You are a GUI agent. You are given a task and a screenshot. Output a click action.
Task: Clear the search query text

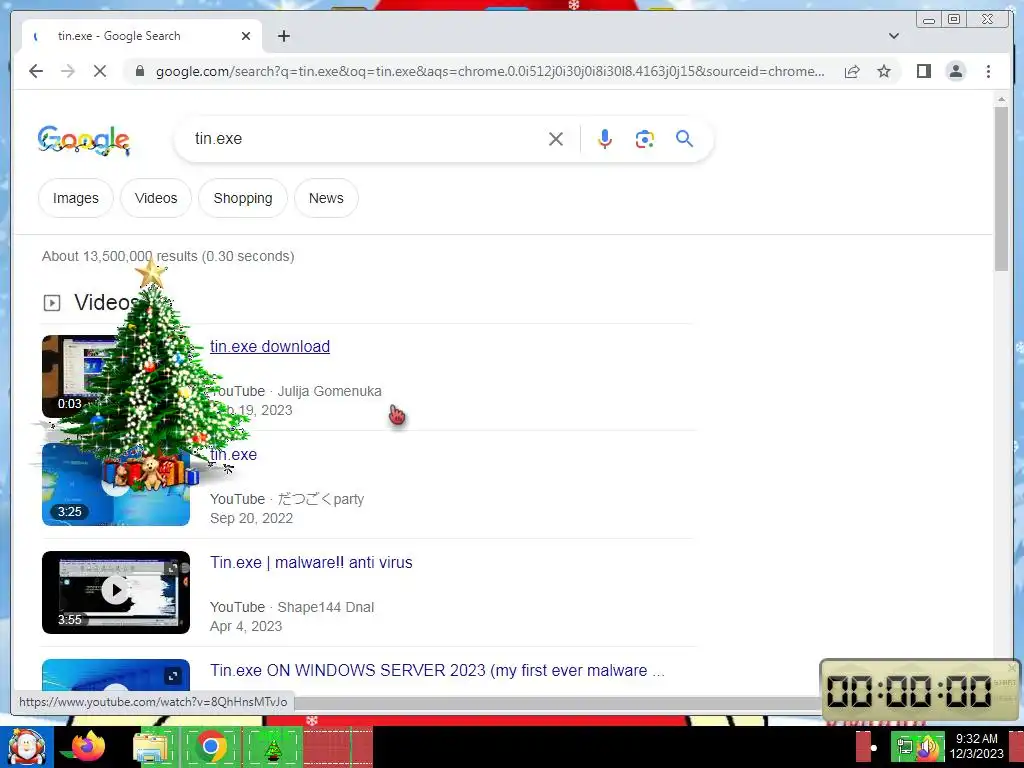click(556, 138)
